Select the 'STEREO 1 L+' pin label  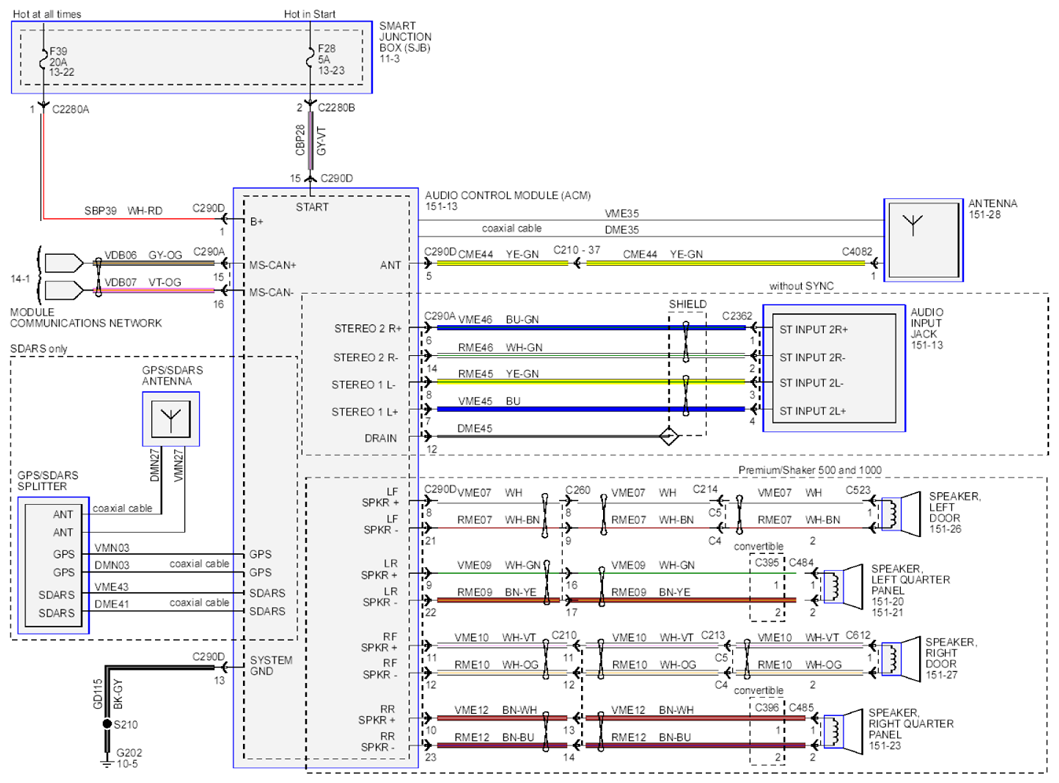click(365, 411)
